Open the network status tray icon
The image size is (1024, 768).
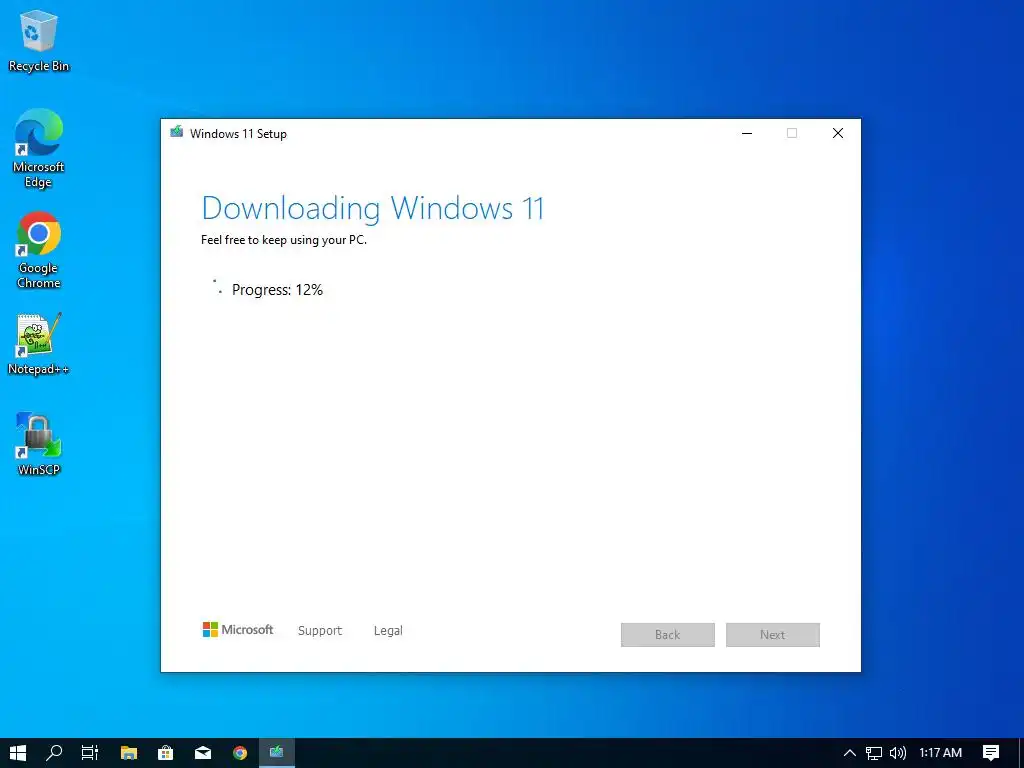point(874,753)
